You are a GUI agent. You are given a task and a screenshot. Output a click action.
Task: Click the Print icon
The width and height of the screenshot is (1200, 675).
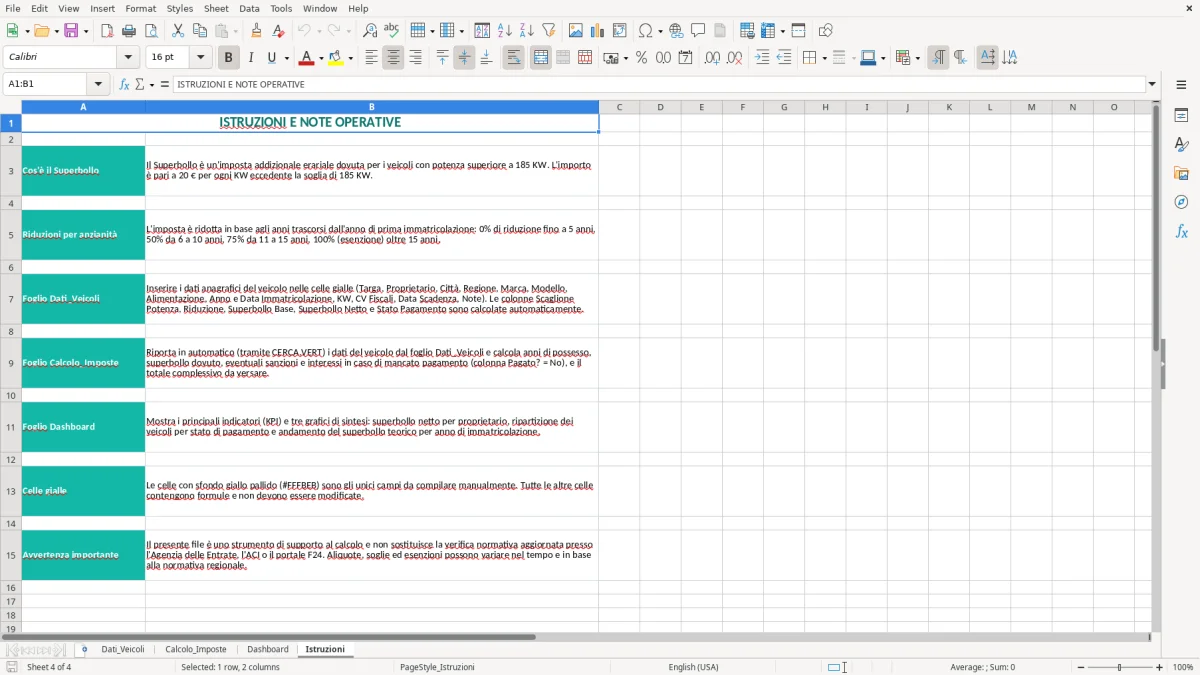[x=129, y=31]
